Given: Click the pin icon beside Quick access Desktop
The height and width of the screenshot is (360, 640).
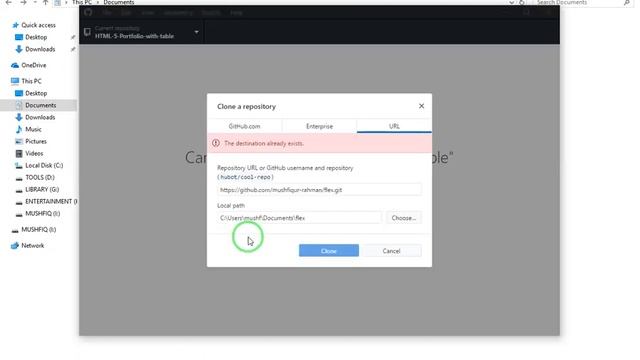Looking at the screenshot, I should point(73,37).
